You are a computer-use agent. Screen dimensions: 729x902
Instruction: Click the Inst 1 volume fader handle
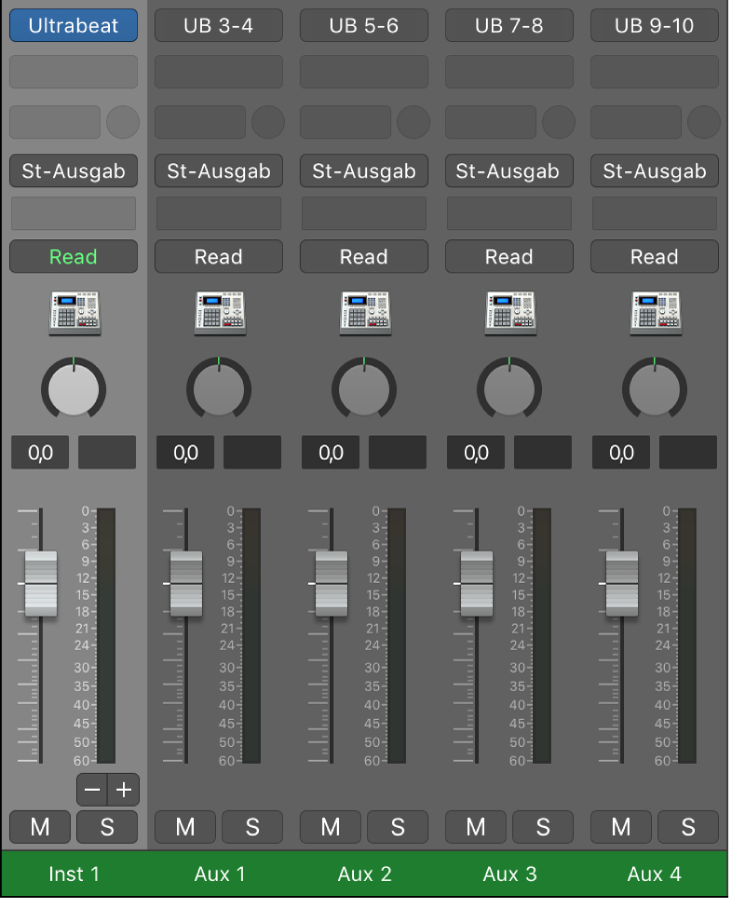coord(41,584)
